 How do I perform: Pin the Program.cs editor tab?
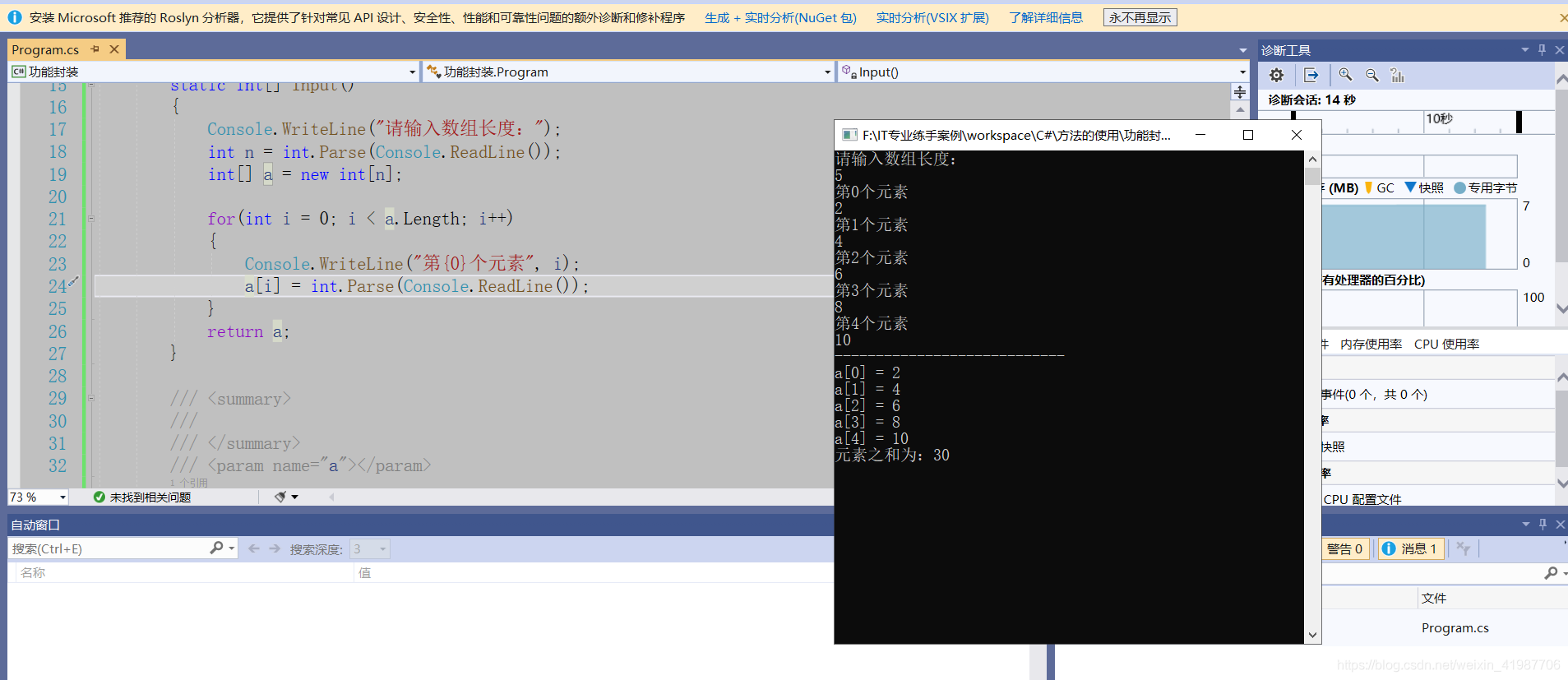(x=95, y=49)
